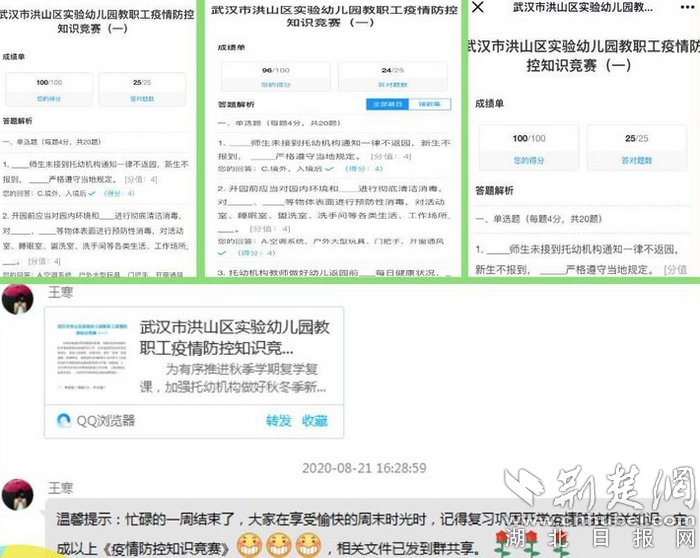Click the page heading 控知识竞赛（一） in the right panel
Screen dimensions: 700x558
tap(579, 65)
